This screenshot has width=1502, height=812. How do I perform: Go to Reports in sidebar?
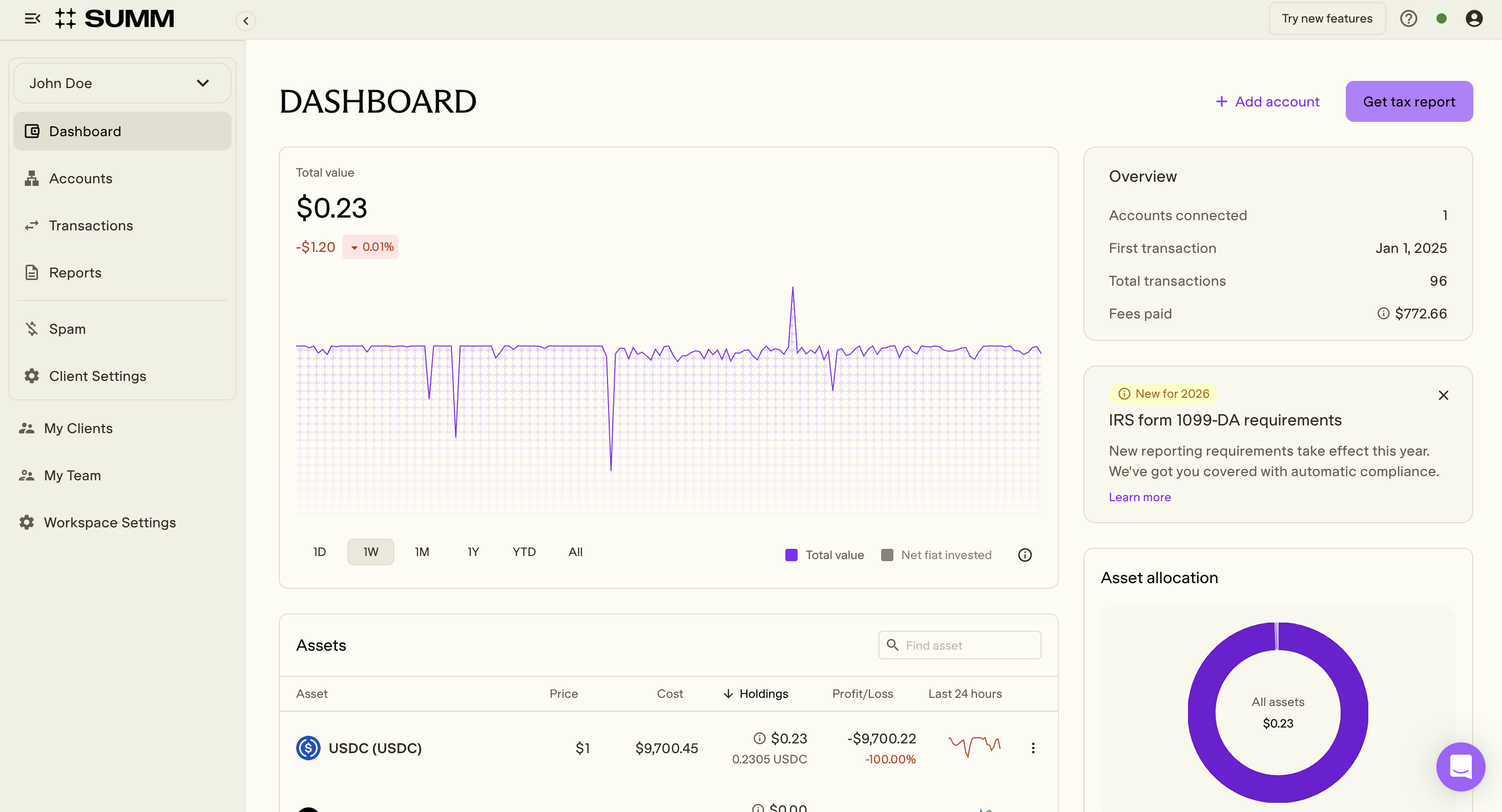(75, 273)
